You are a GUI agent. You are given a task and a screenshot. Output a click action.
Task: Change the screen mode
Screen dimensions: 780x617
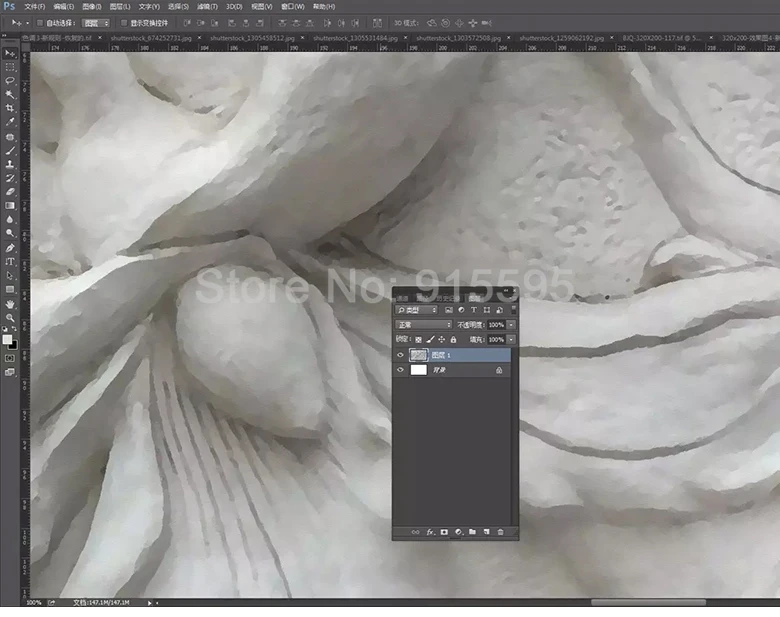click(x=10, y=372)
